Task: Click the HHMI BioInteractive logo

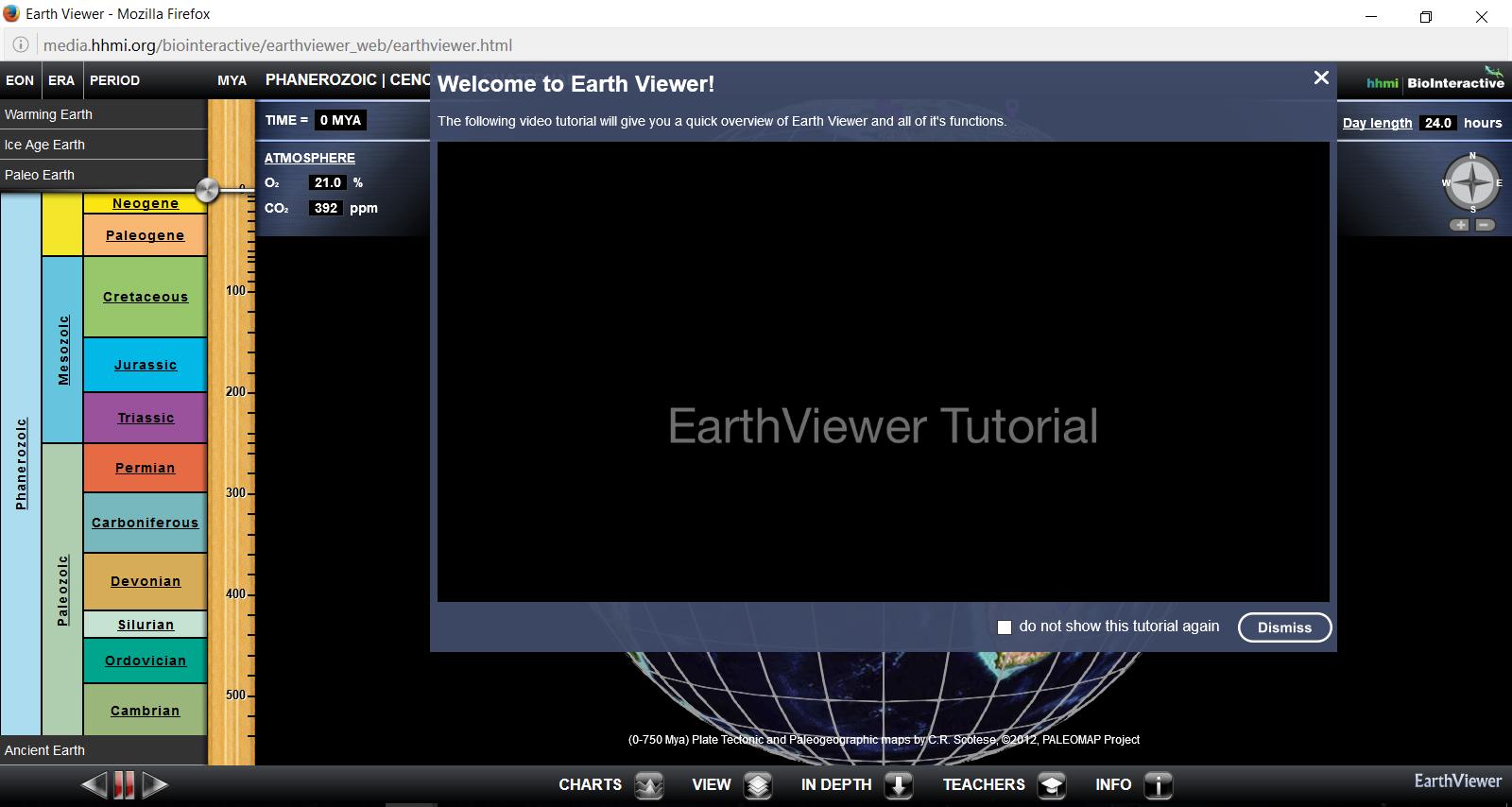Action: 1435,79
